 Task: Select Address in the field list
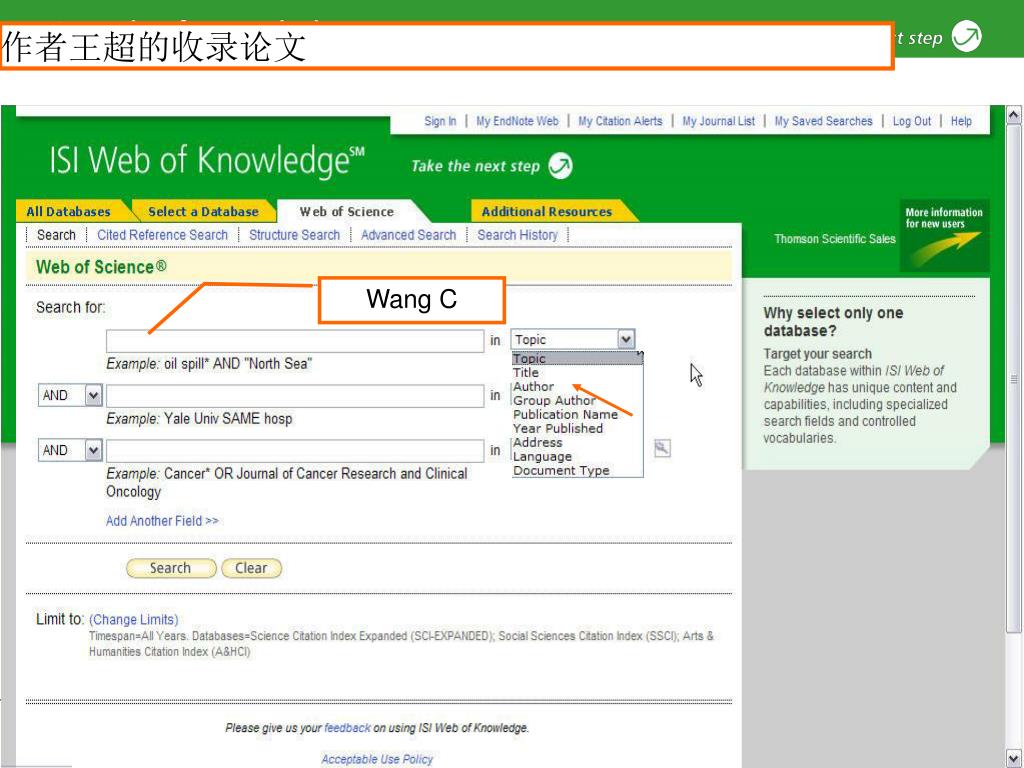(x=537, y=443)
